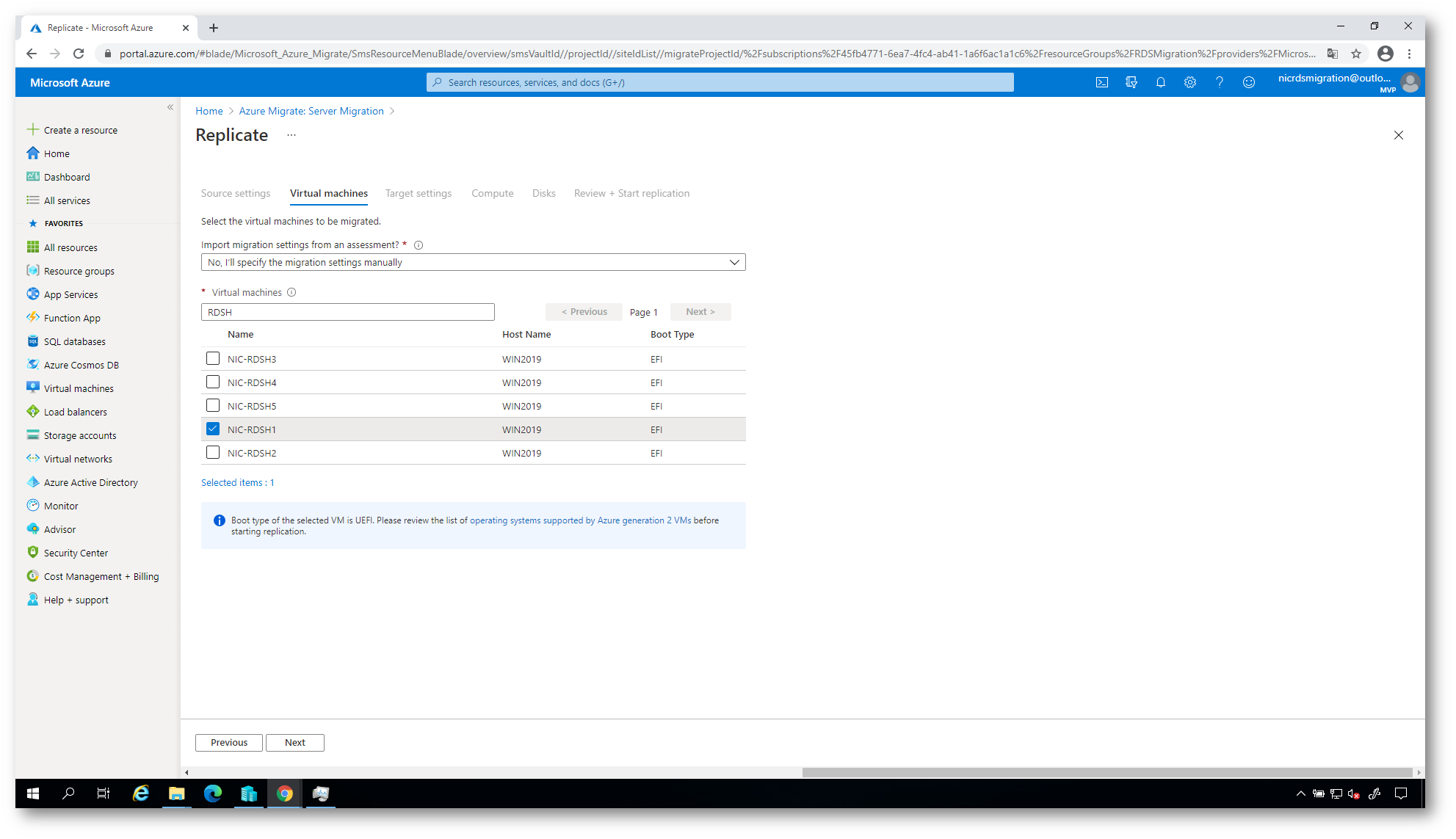Close the Replicate blade with X
The height and width of the screenshot is (839, 1456).
(1398, 135)
